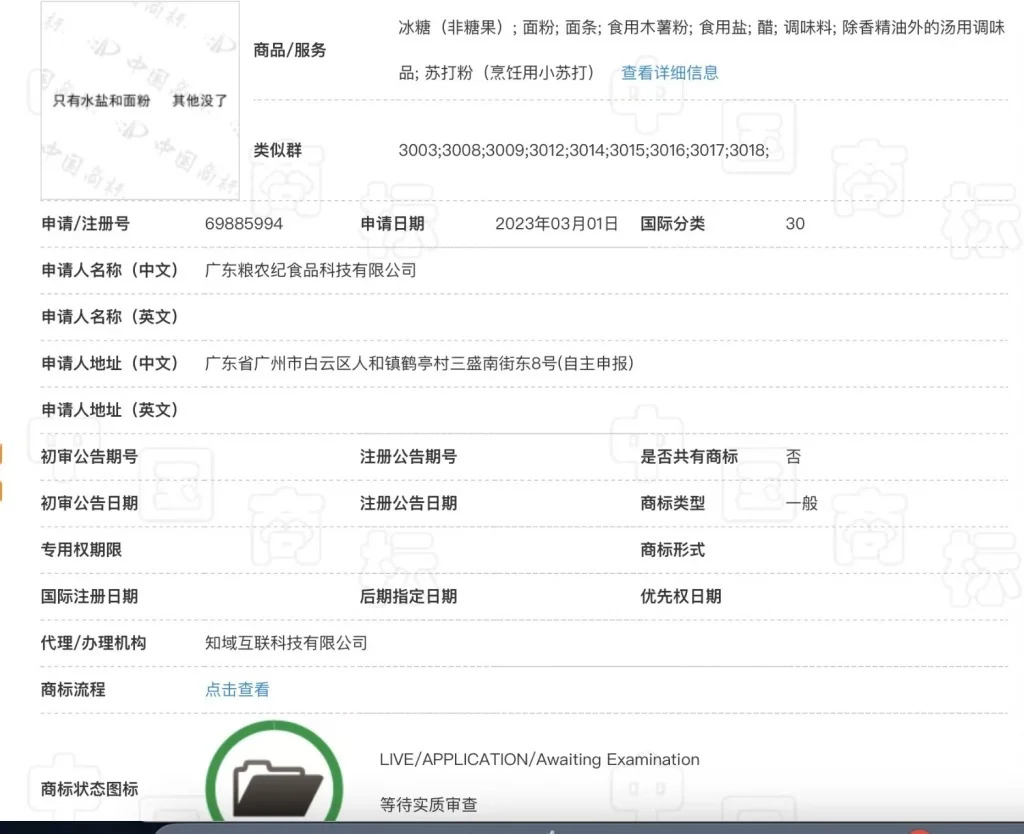Select the 国际分类 value 30
Viewport: 1024px width, 834px height.
click(794, 224)
